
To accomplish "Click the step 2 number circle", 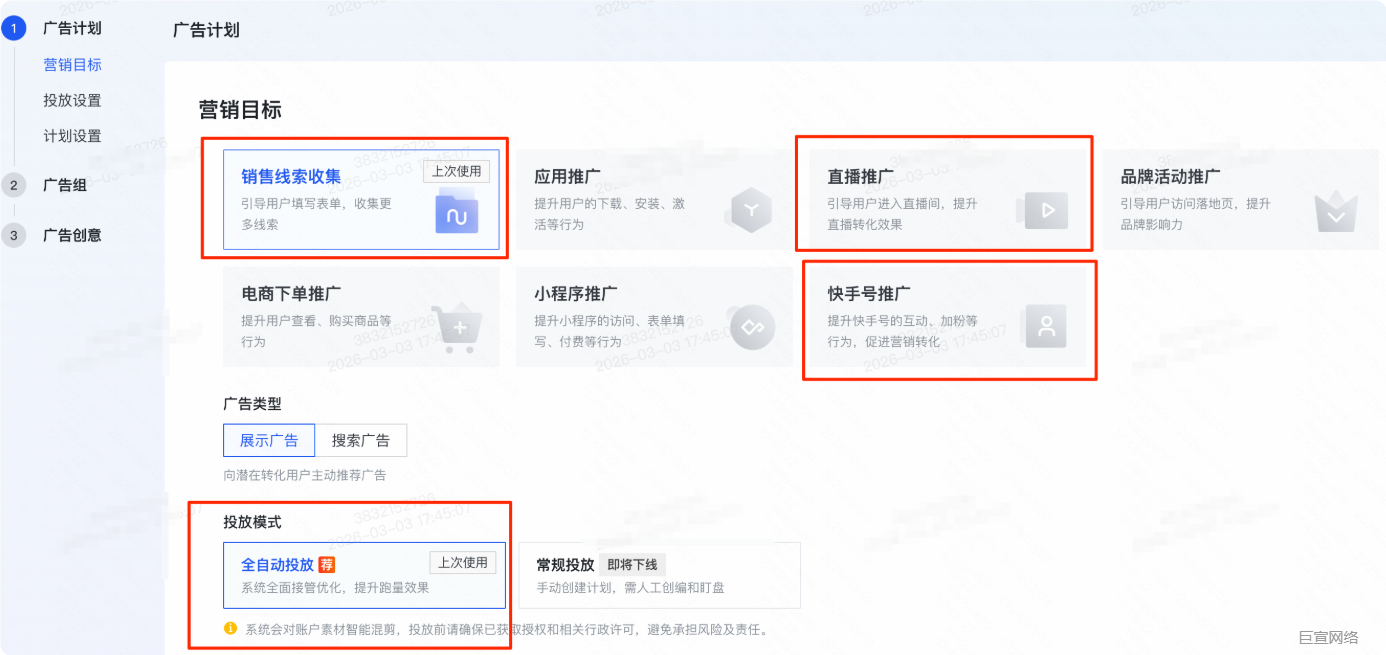I will [14, 185].
